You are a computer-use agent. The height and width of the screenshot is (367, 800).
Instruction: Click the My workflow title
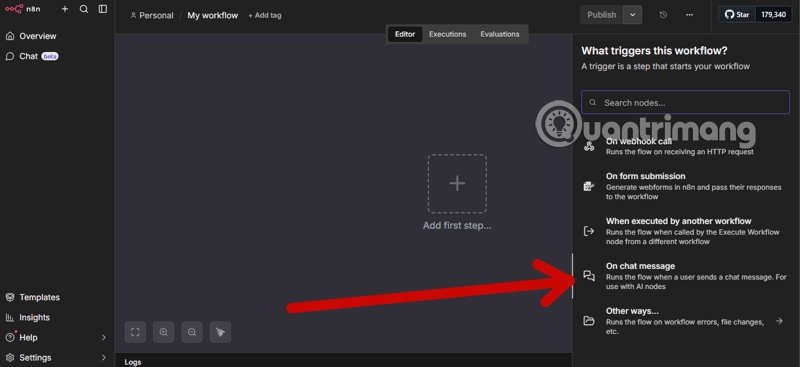pyautogui.click(x=212, y=15)
